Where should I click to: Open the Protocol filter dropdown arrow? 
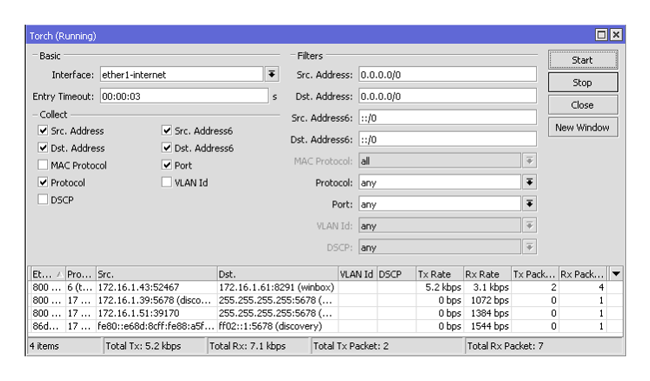tap(529, 182)
